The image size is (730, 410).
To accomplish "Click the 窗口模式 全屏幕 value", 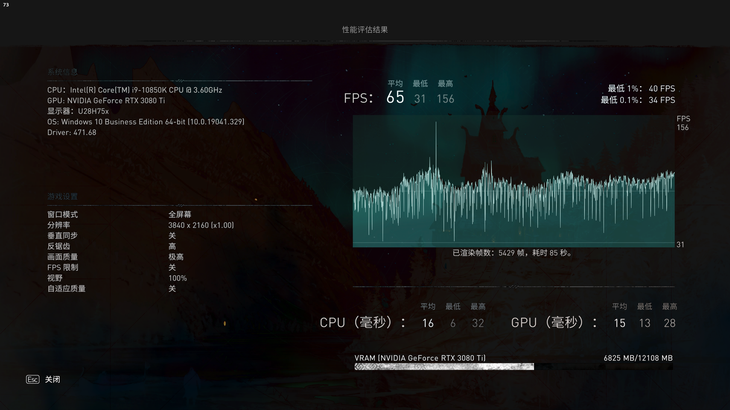I will 180,215.
